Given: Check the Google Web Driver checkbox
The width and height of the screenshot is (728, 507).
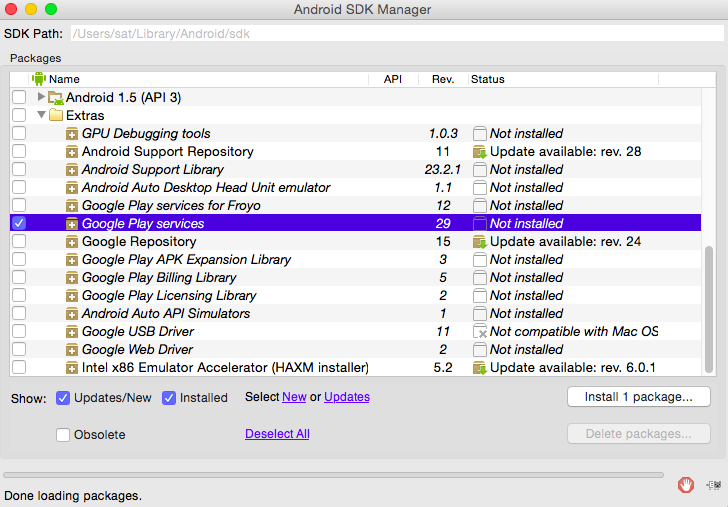Looking at the screenshot, I should coord(19,349).
